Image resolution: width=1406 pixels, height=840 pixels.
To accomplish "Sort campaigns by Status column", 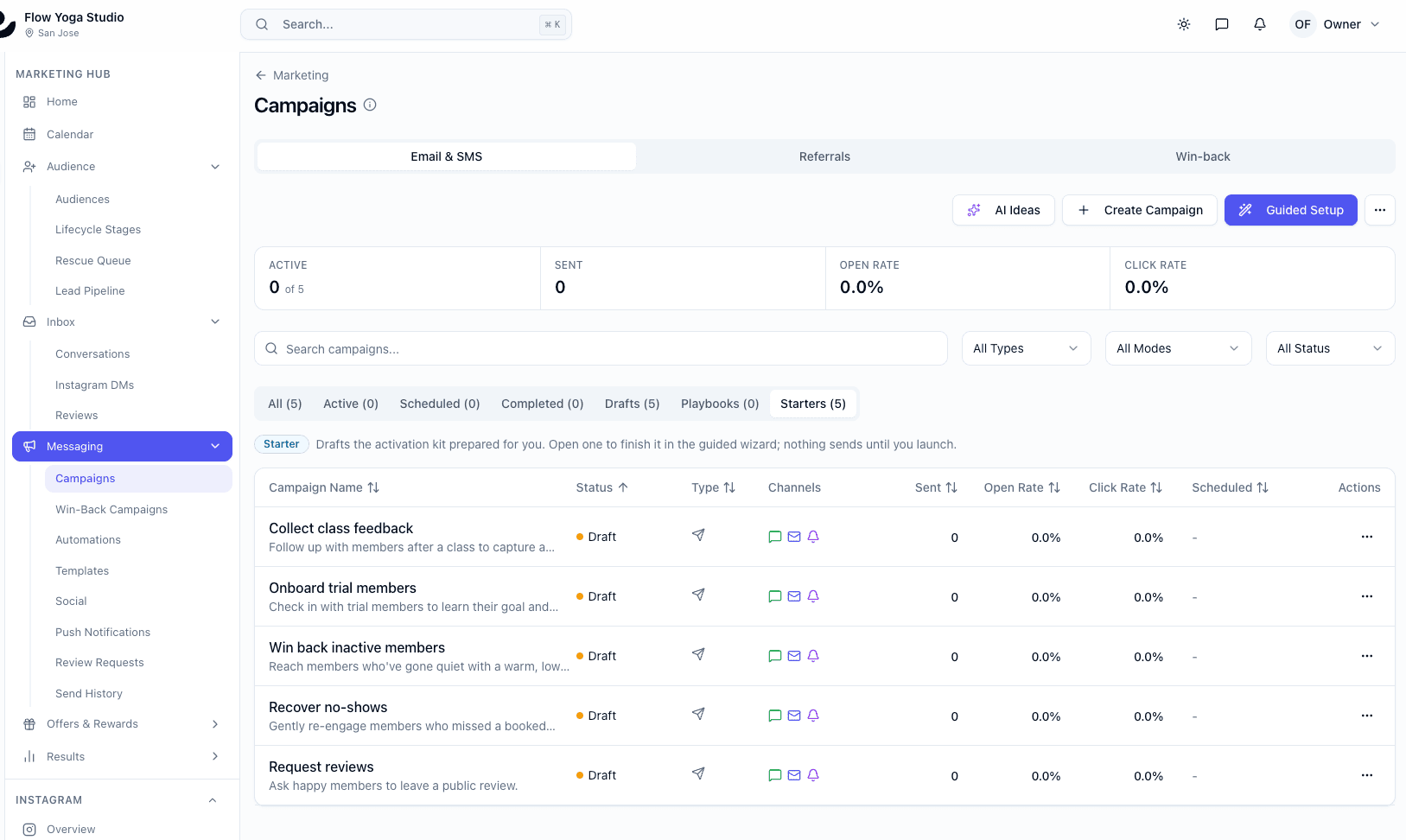I will (x=601, y=487).
